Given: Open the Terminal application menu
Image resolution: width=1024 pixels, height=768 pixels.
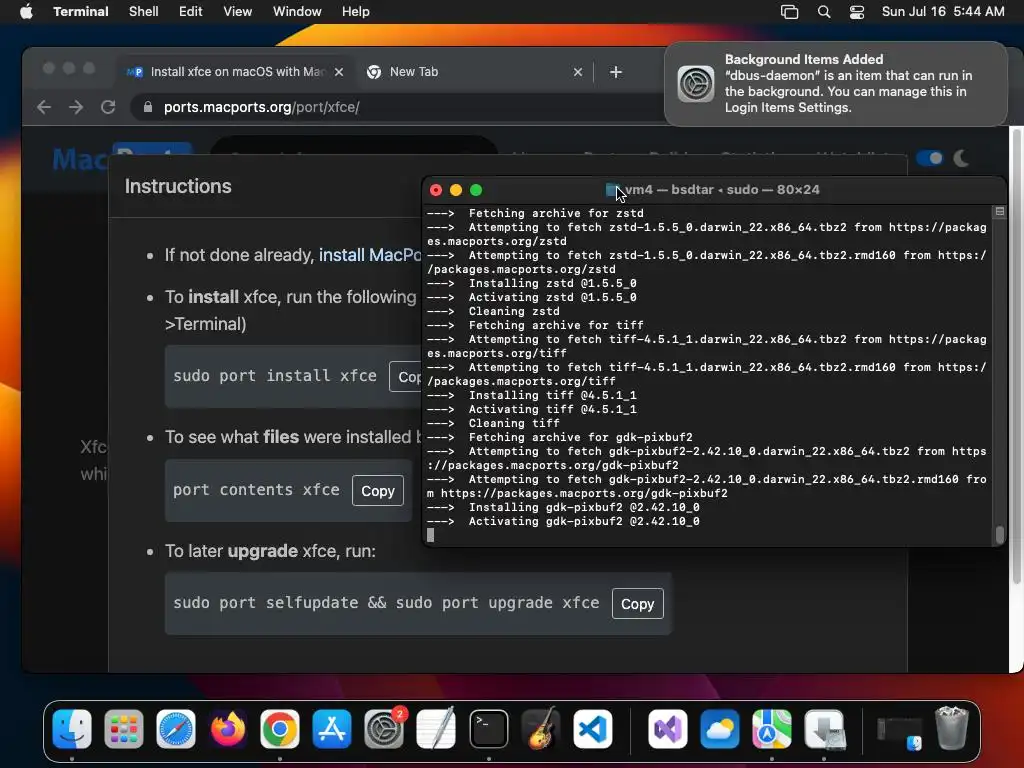Looking at the screenshot, I should 81,12.
